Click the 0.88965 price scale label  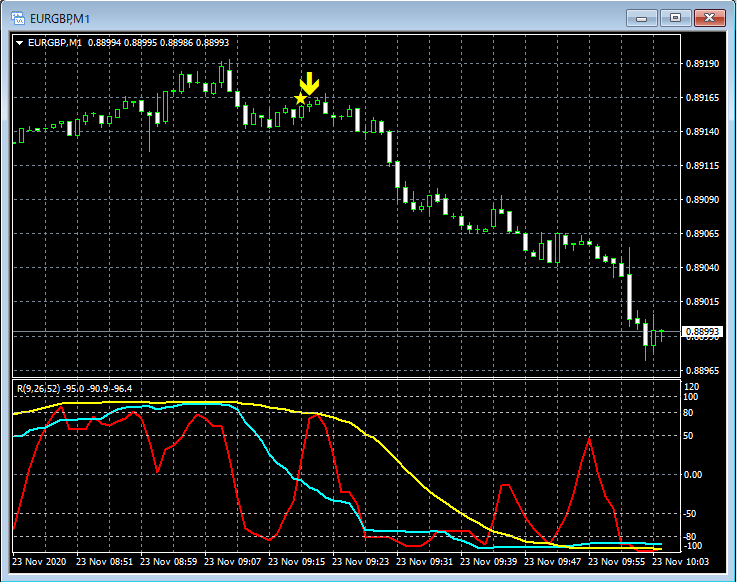pos(702,370)
